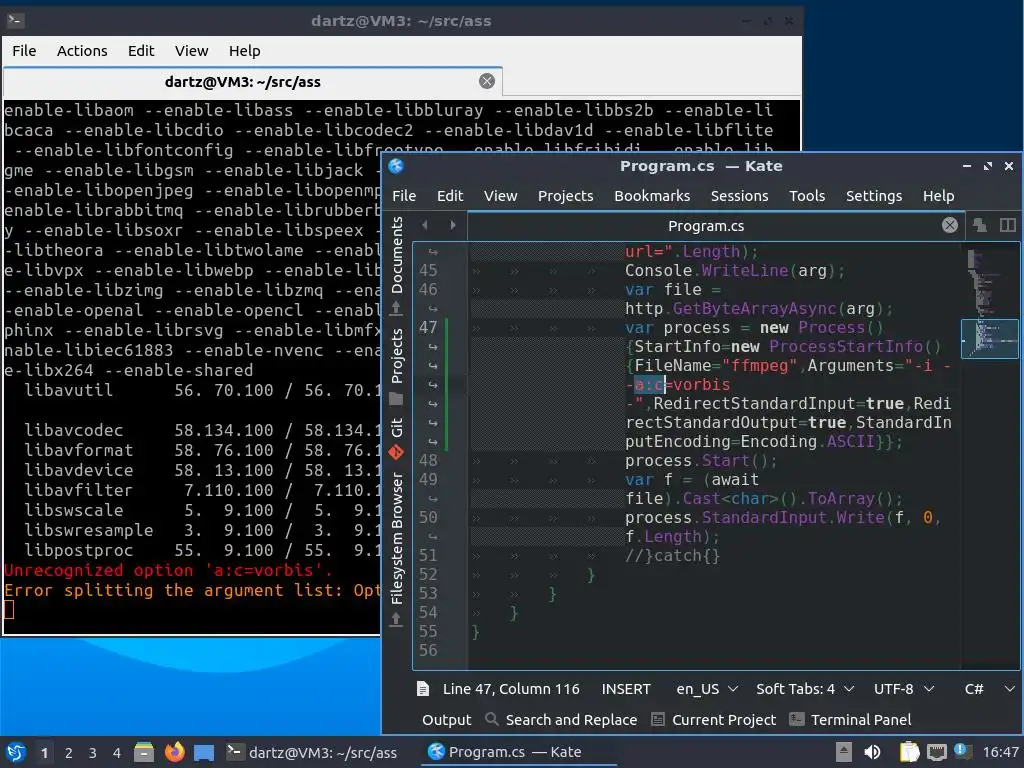This screenshot has height=768, width=1024.
Task: Click the Kate application icon in title bar
Action: tap(396, 166)
